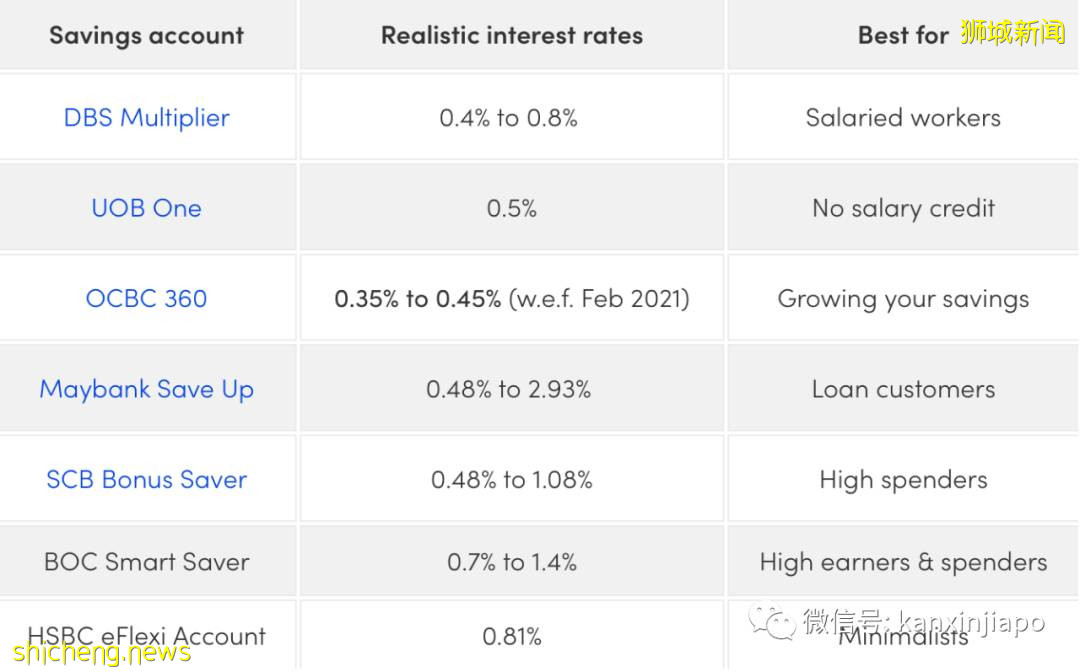This screenshot has width=1080, height=672.
Task: Click the No salary credit cell
Action: 903,208
